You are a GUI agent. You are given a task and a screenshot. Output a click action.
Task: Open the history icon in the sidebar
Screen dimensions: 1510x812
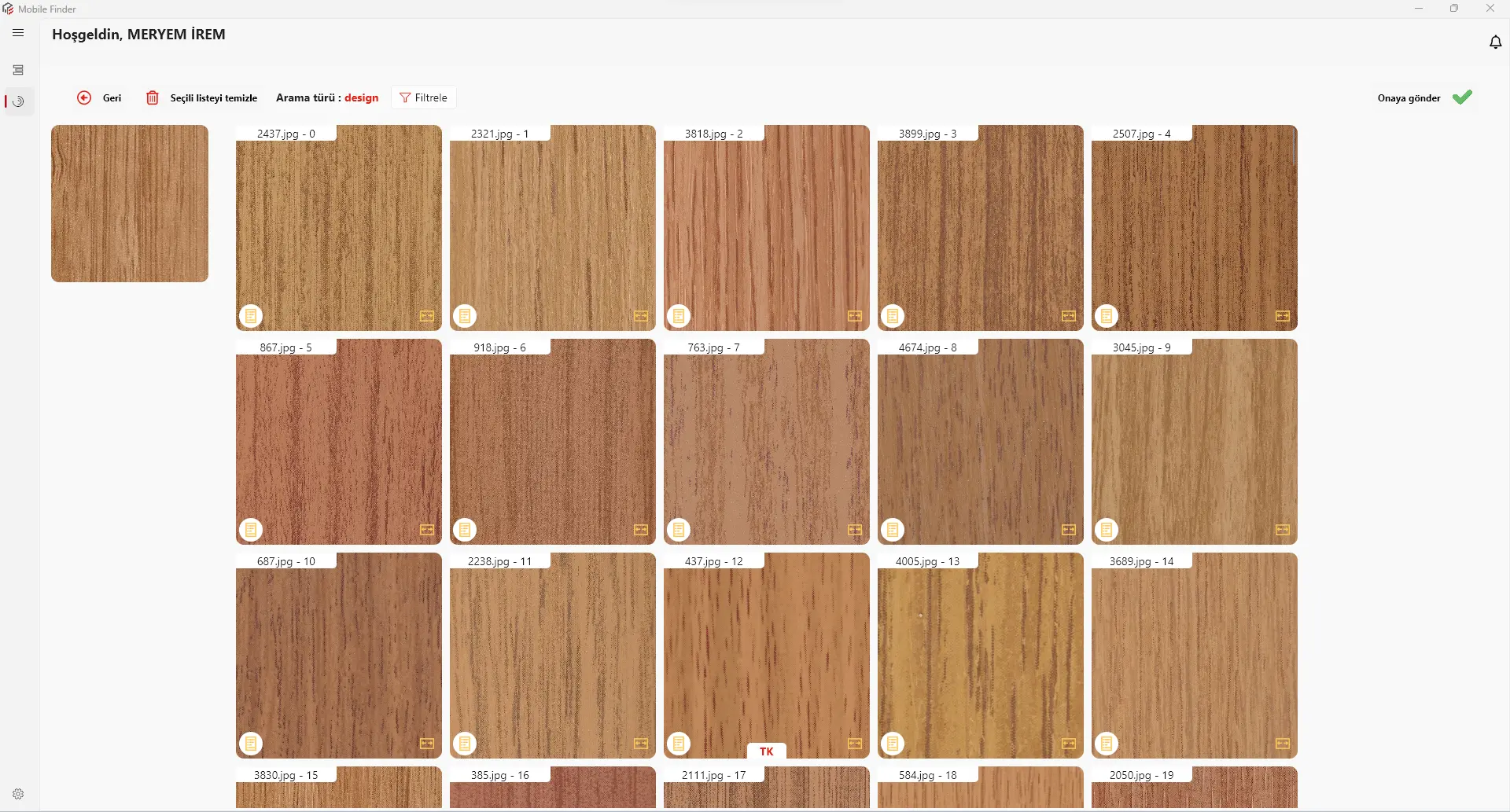coord(18,101)
